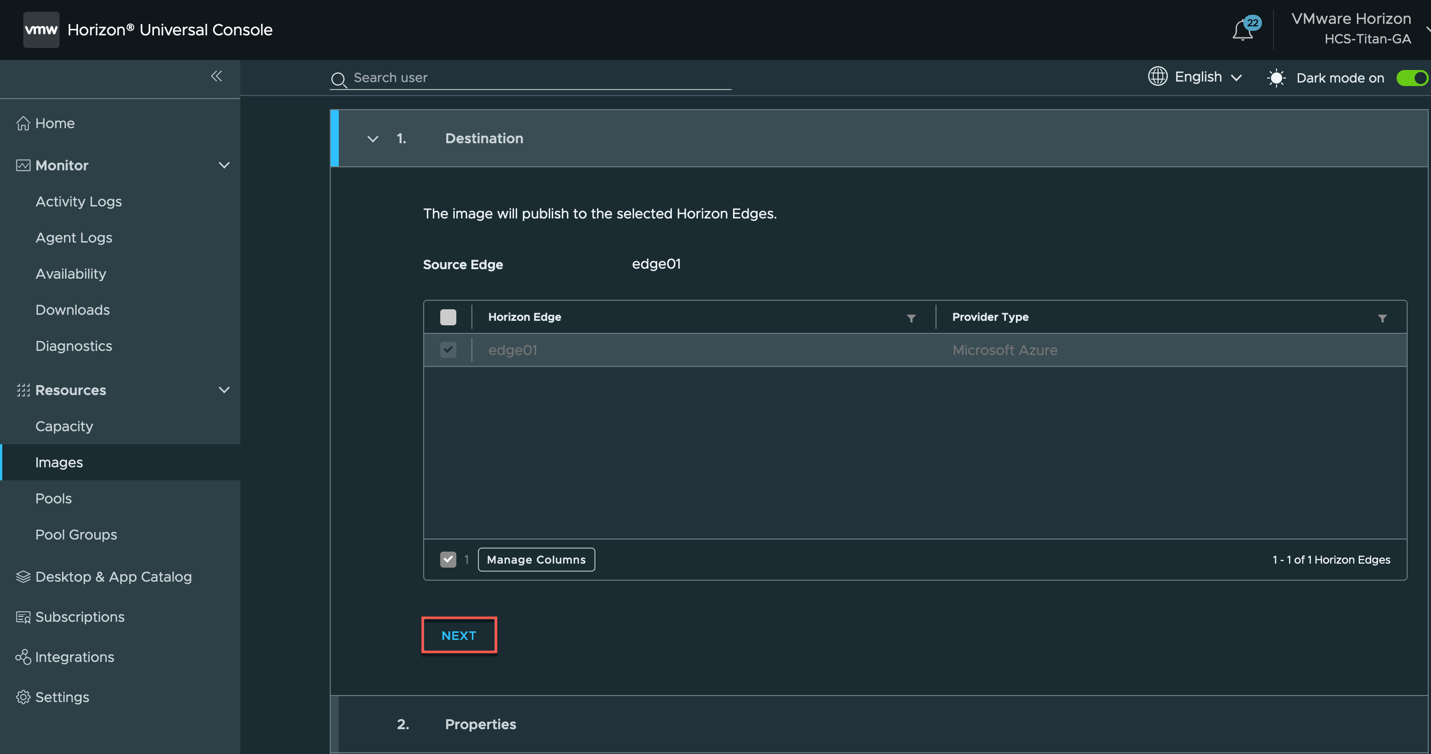Collapse the Destination step chevron
This screenshot has height=754, width=1431.
pyautogui.click(x=372, y=139)
